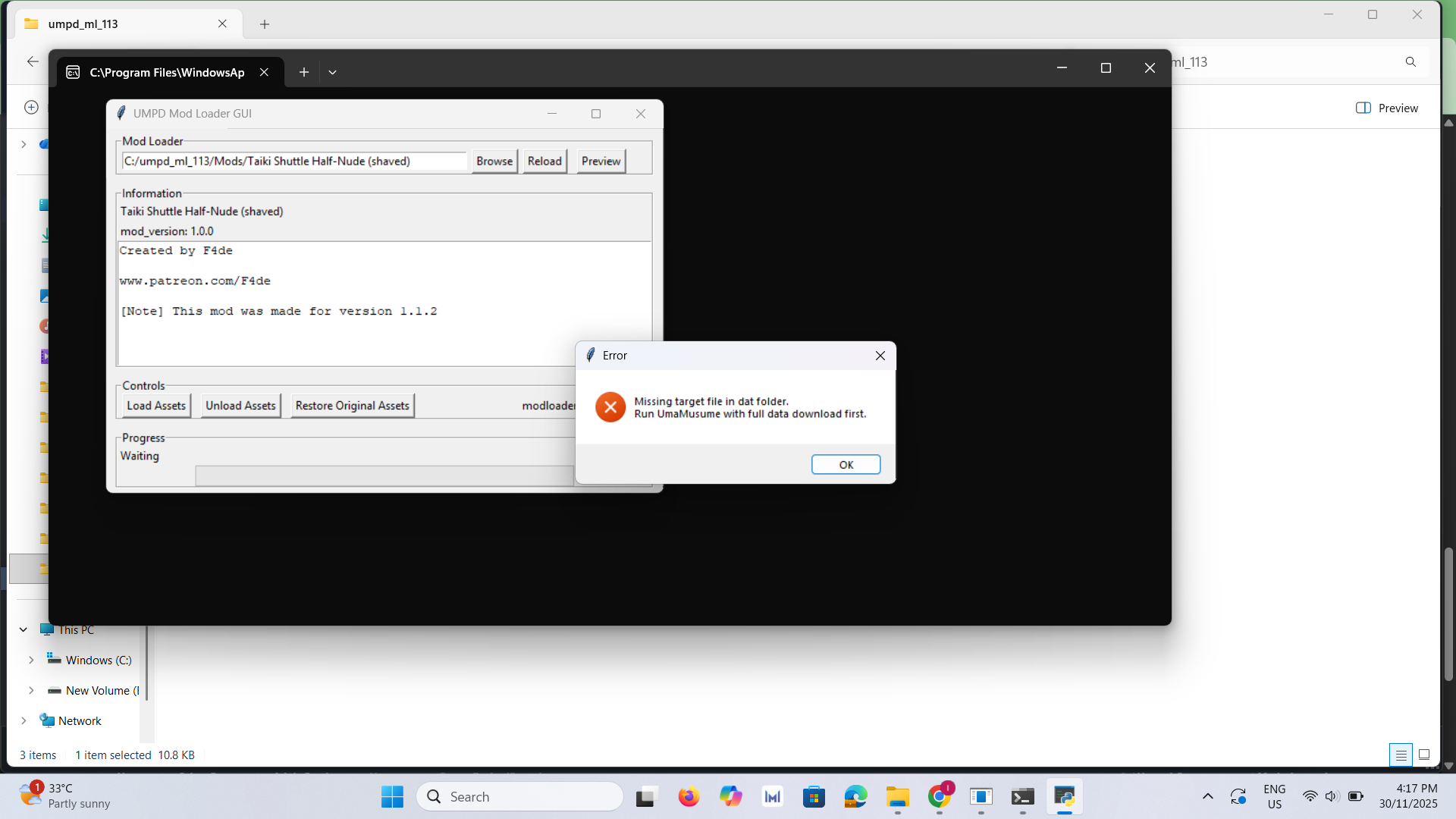Open Google Chrome from the taskbar
1456x819 pixels.
[940, 797]
